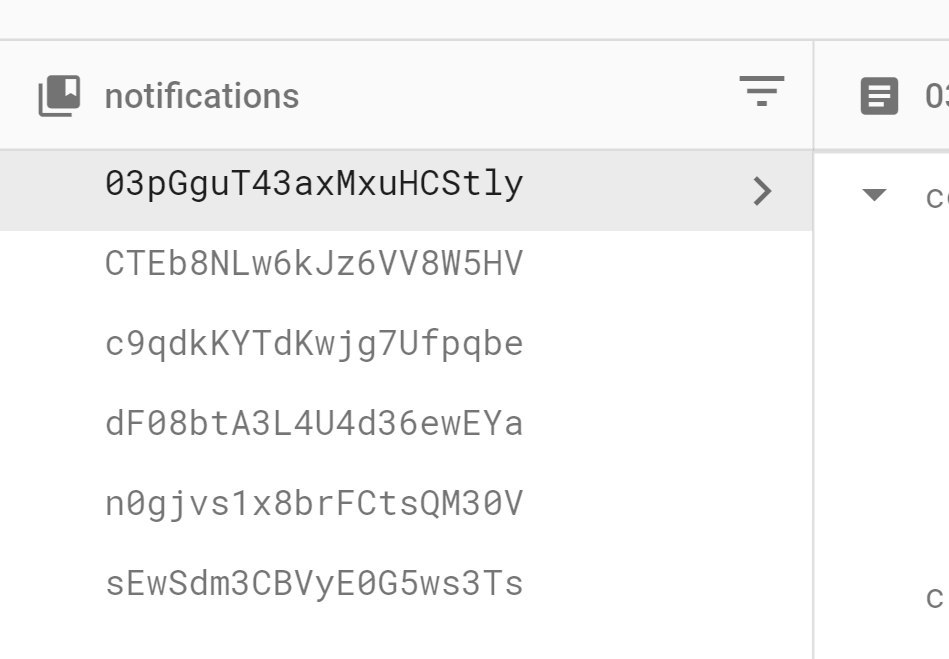Collapse the field using the triangle arrow
Viewport: 949px width, 659px height.
click(x=874, y=195)
